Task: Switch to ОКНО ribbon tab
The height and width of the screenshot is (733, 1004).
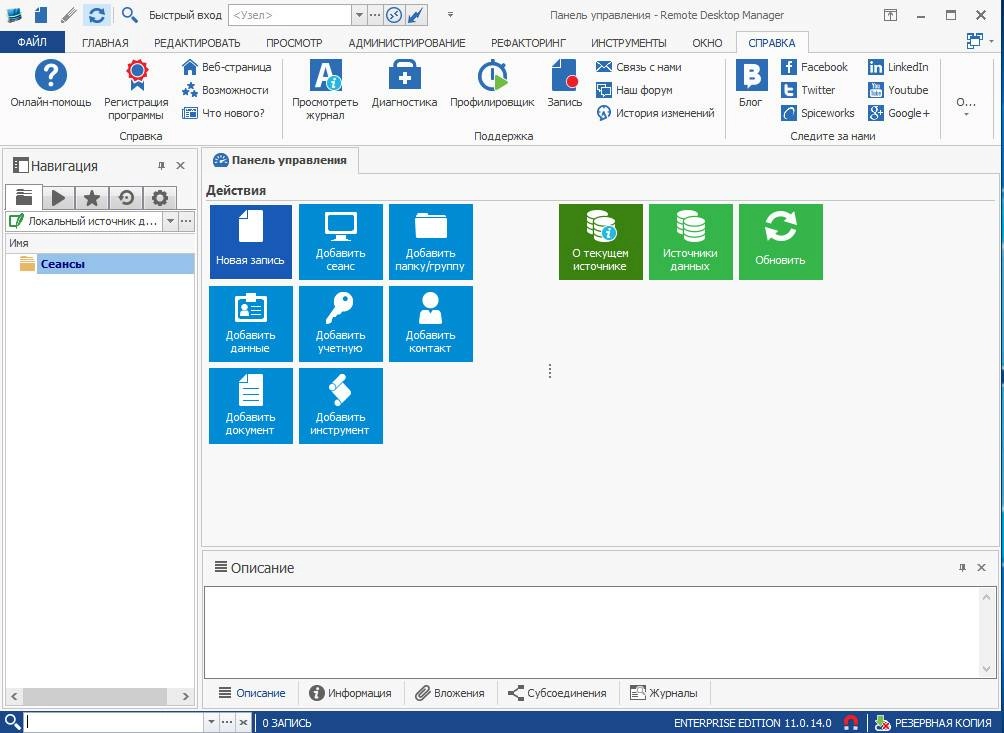Action: (x=707, y=43)
